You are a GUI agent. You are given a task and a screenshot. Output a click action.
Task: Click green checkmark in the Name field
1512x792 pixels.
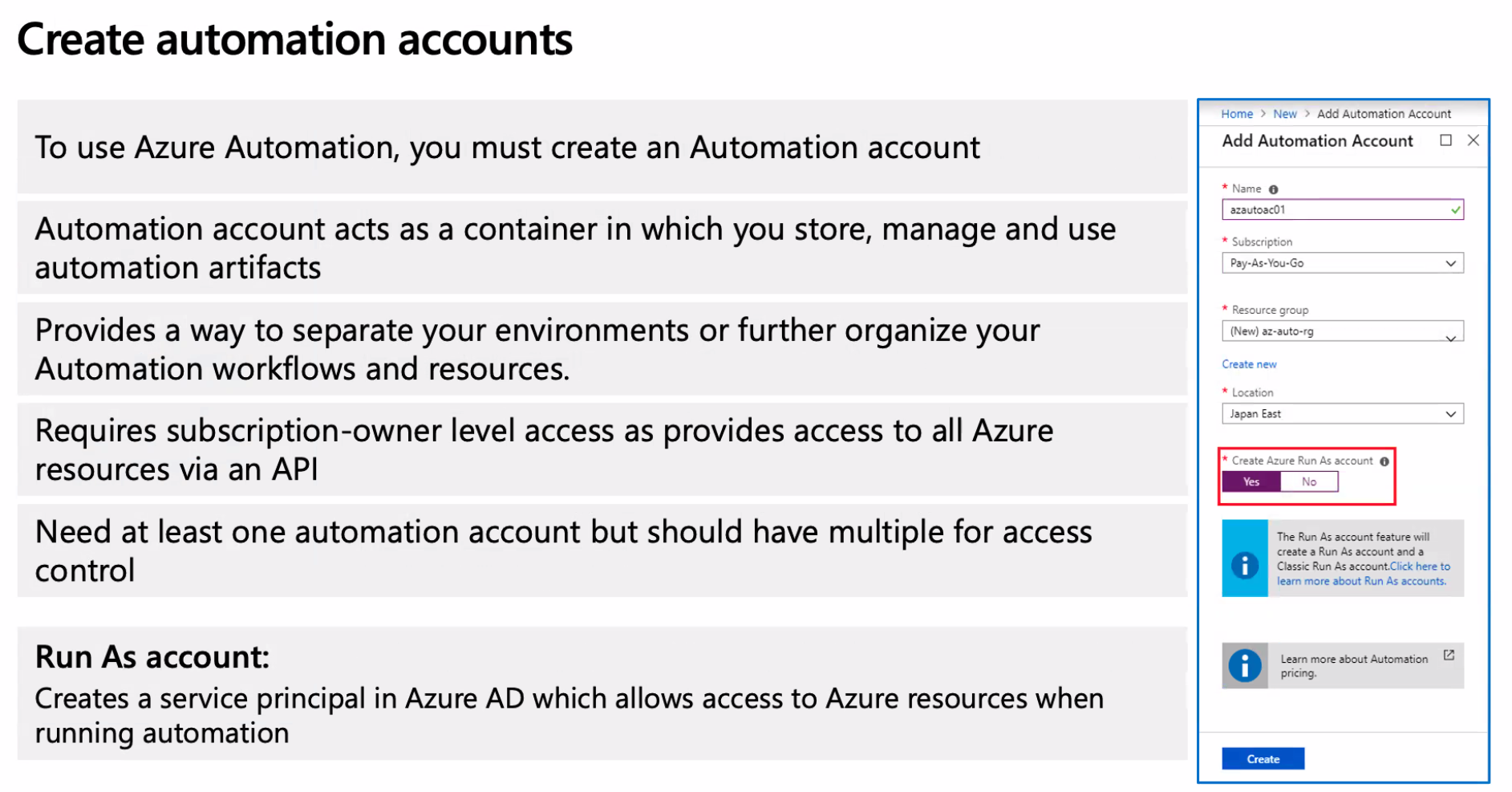(x=1455, y=210)
